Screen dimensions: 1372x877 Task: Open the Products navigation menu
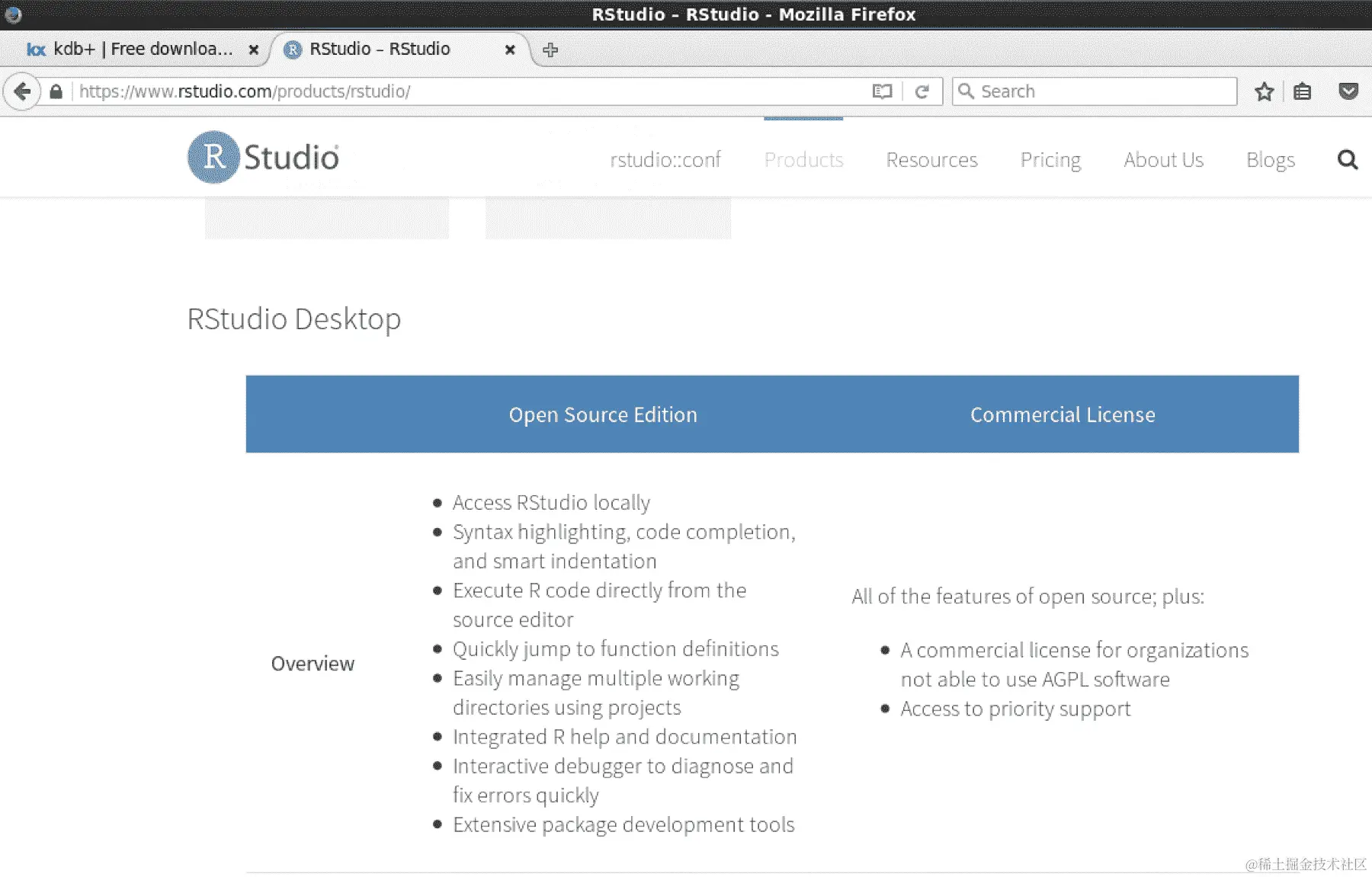click(x=803, y=160)
